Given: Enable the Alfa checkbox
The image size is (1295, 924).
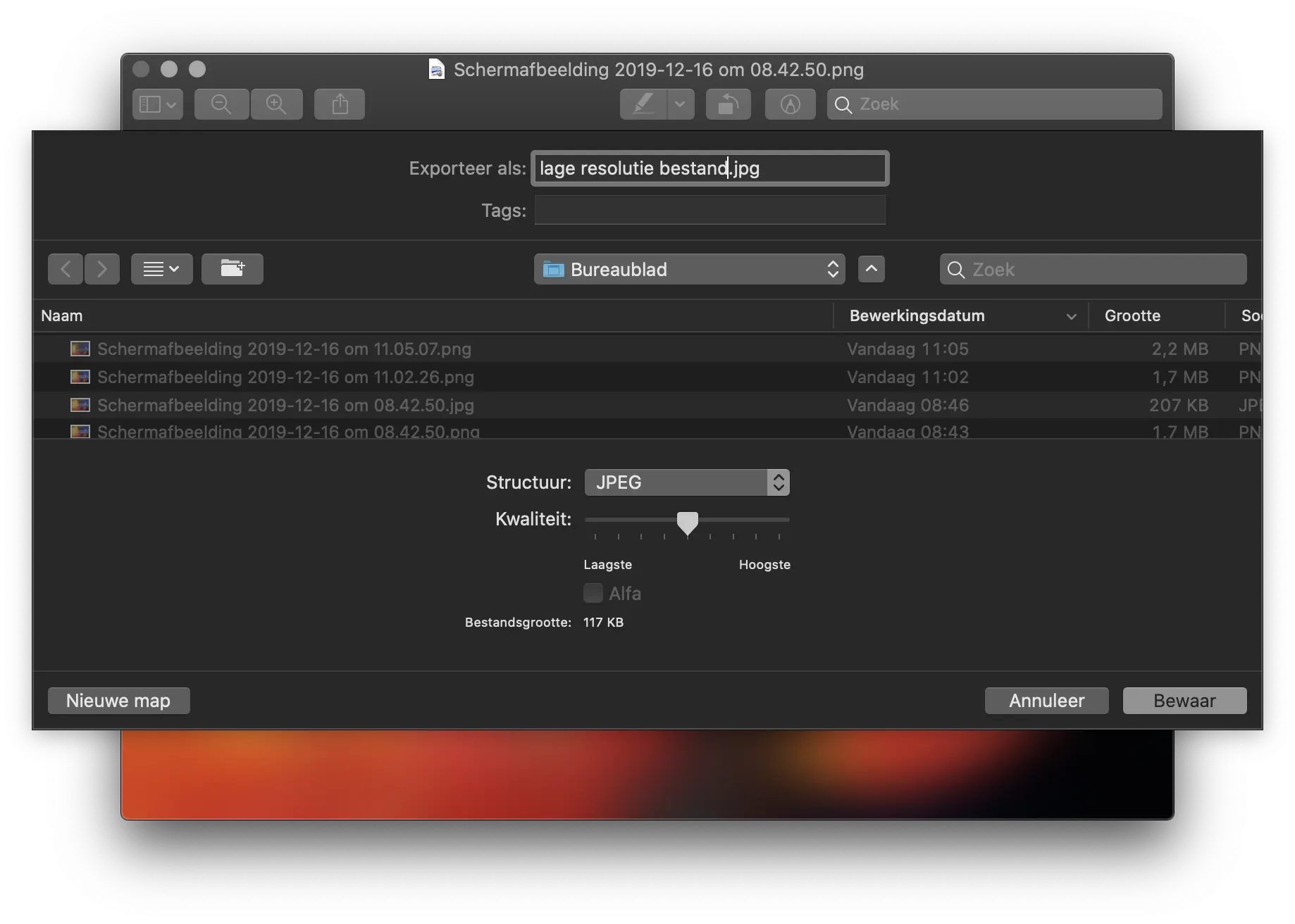Looking at the screenshot, I should (x=593, y=593).
